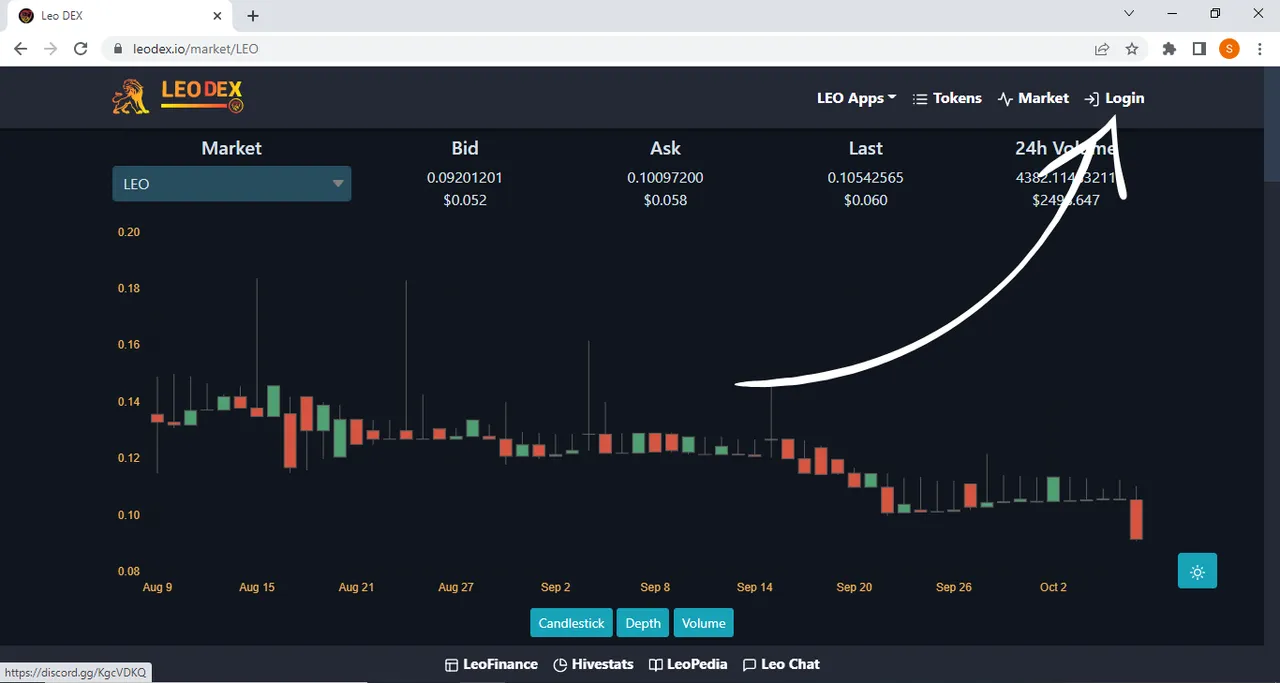Open a new tab with the plus icon
This screenshot has width=1280, height=683.
tap(253, 16)
